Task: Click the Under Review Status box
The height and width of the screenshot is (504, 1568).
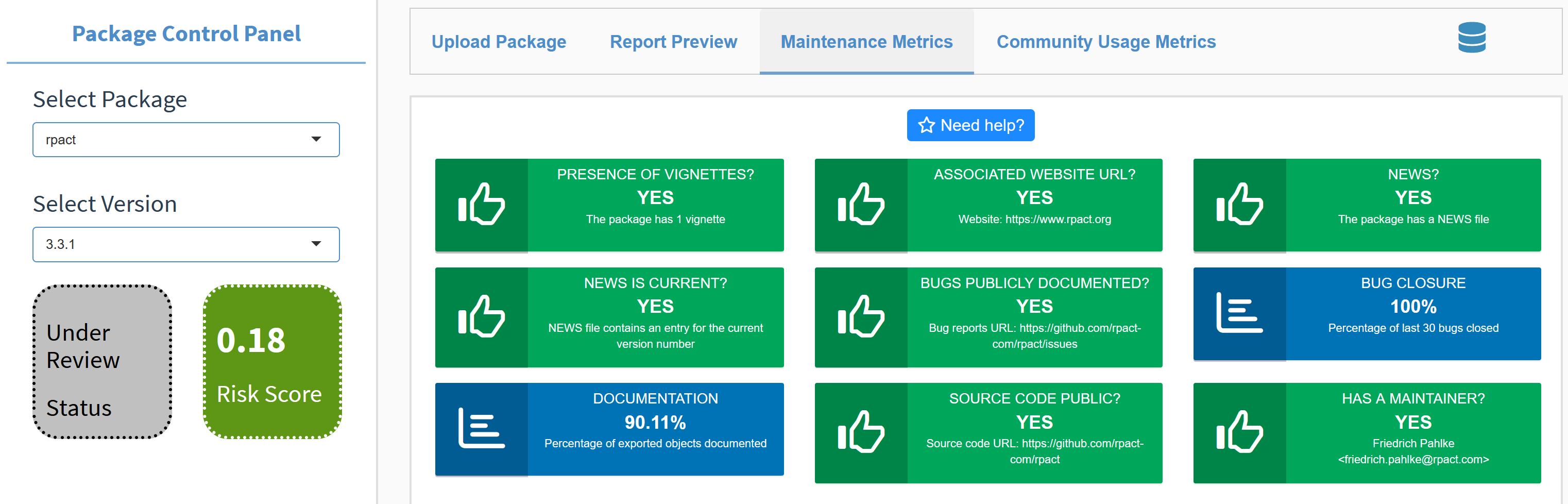Action: click(103, 362)
